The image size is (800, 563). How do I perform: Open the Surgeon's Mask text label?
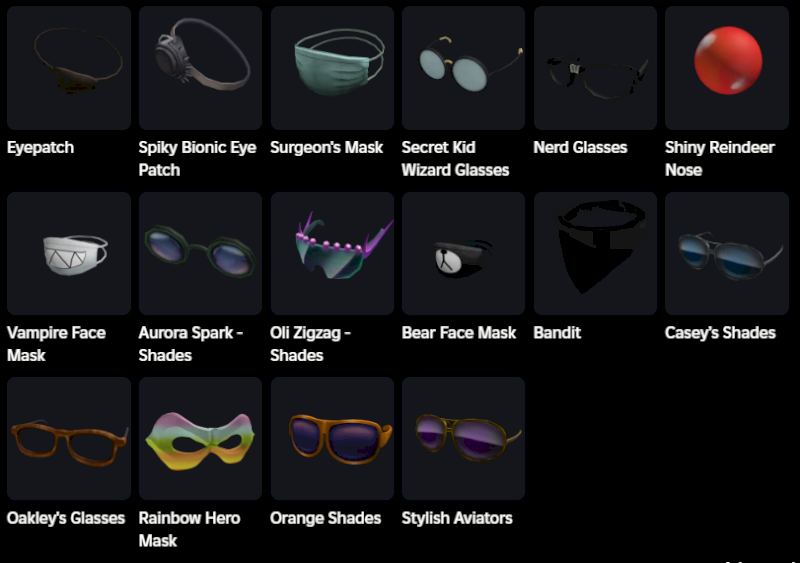327,148
